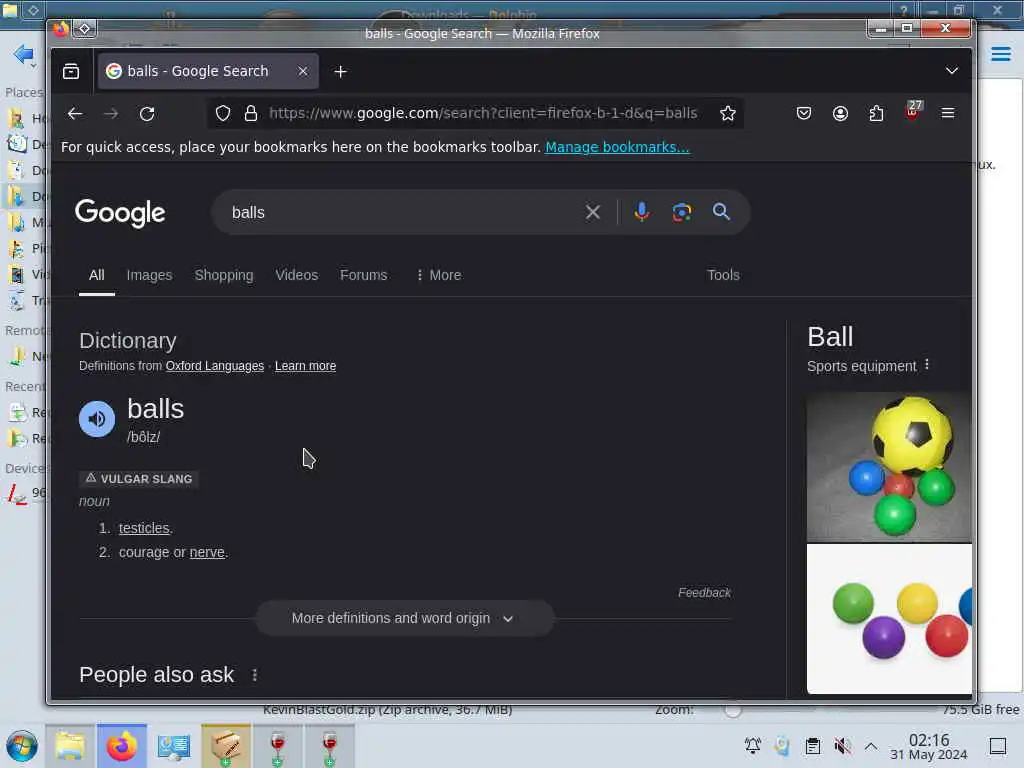Open the colorful balls image thumbnail
This screenshot has width=1024, height=768.
[x=889, y=618]
